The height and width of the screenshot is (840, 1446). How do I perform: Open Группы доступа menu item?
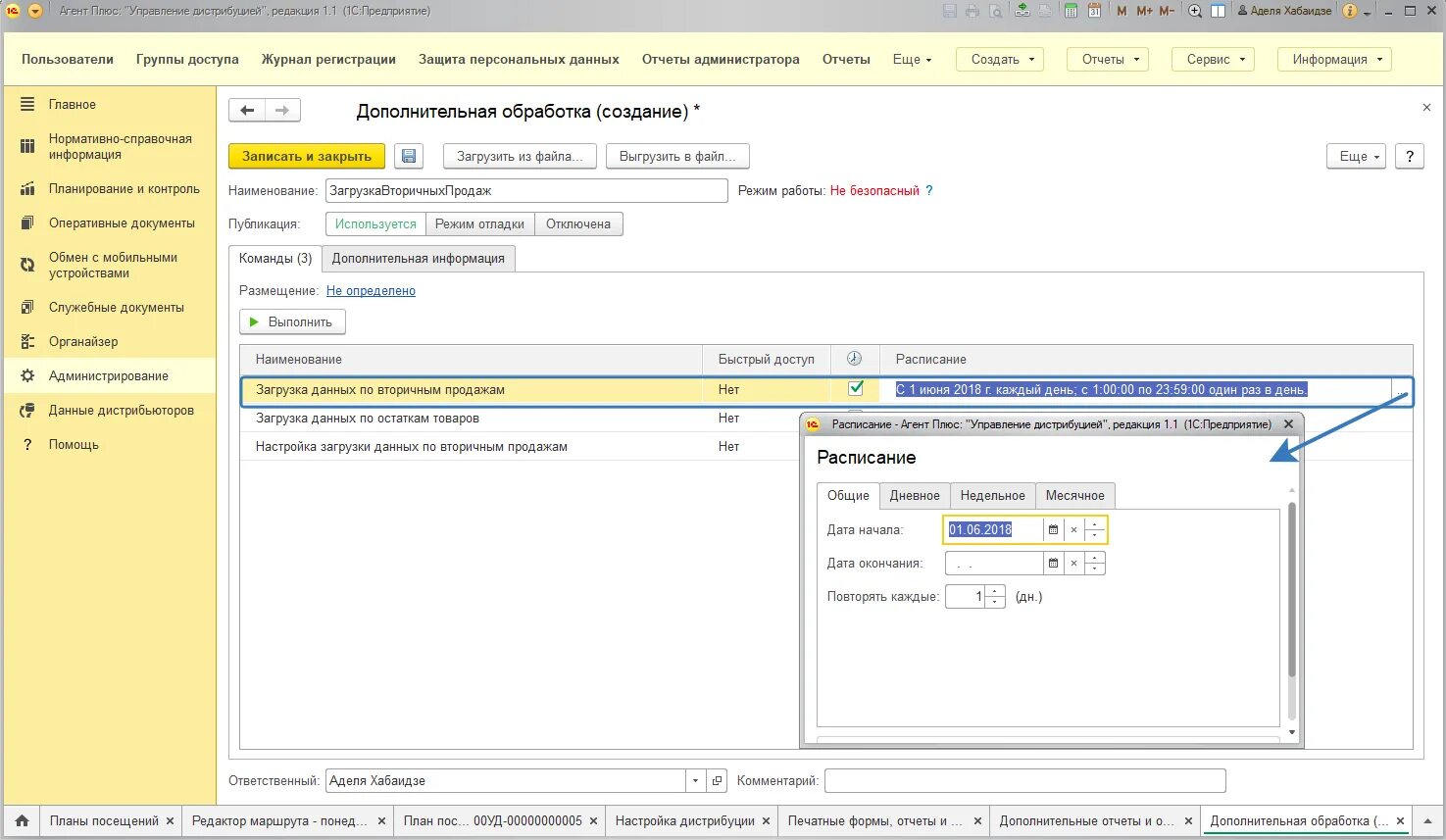coord(187,59)
